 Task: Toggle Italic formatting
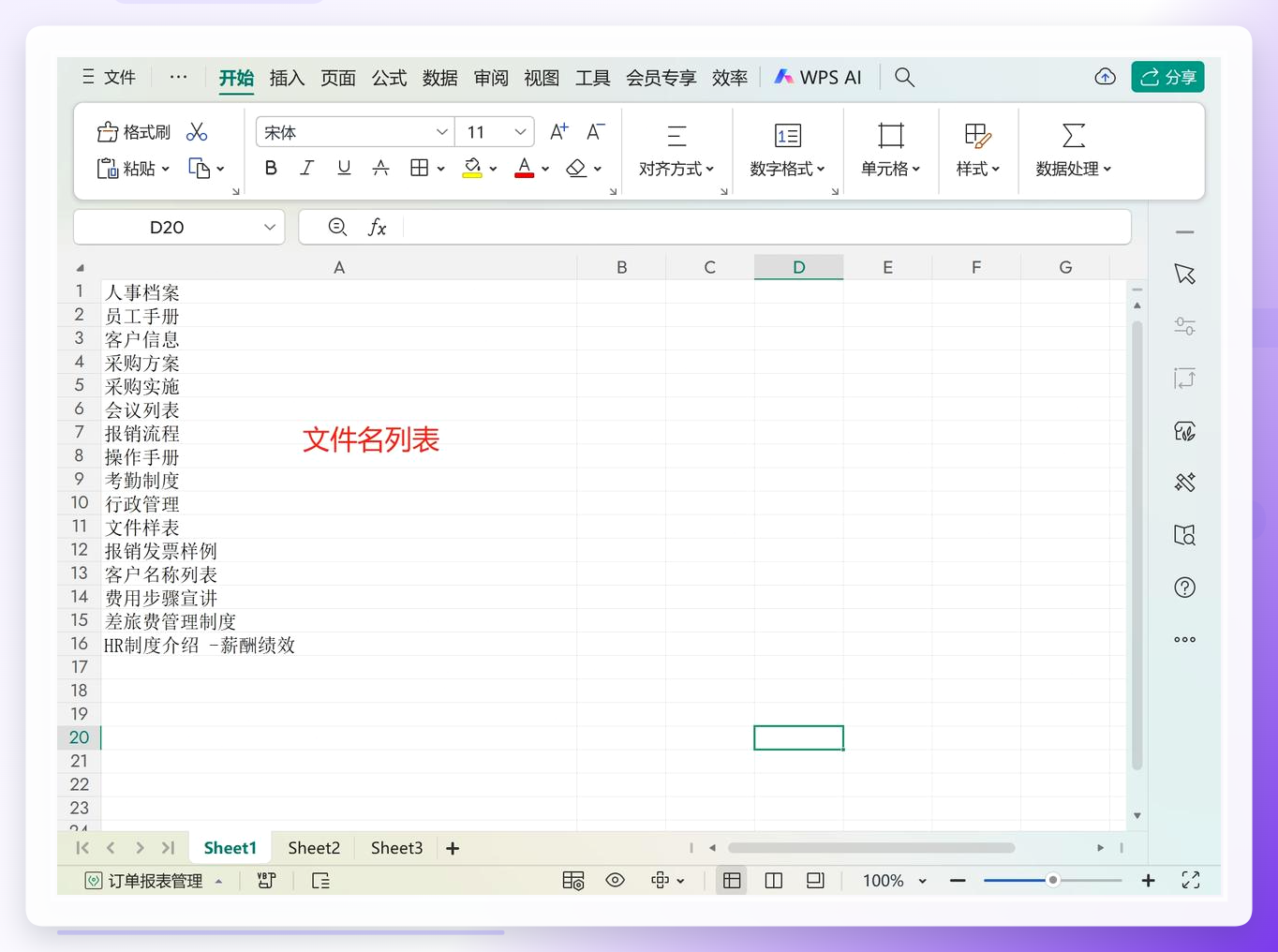(x=306, y=169)
